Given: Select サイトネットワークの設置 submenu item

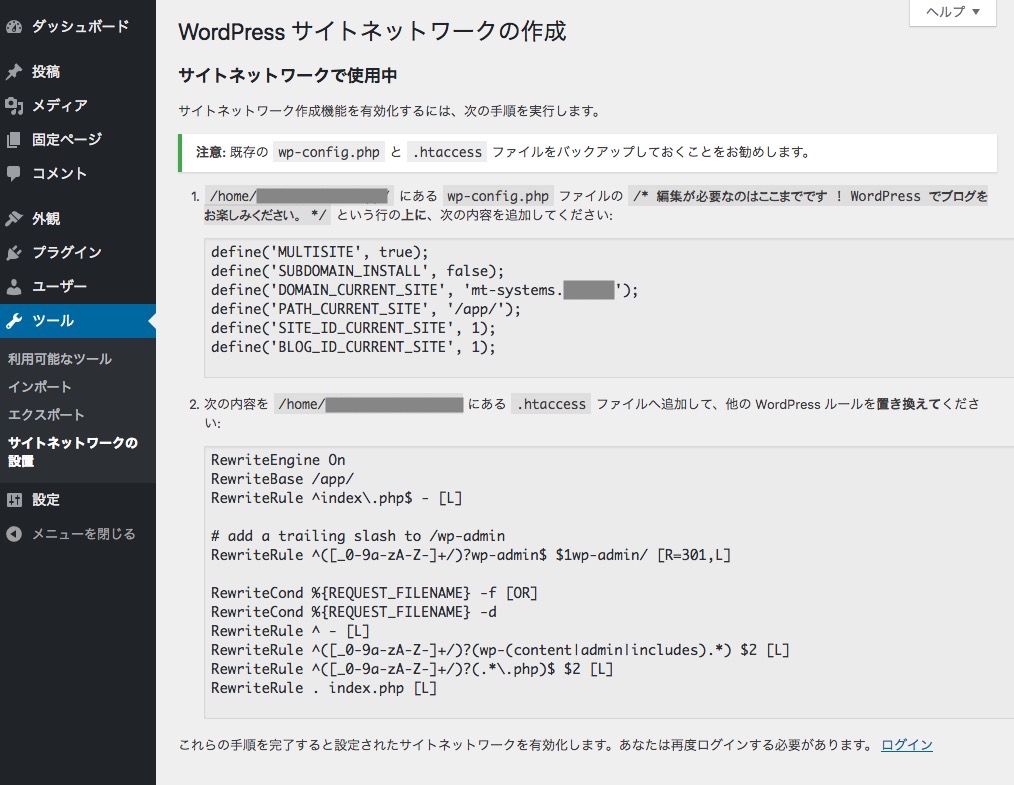Looking at the screenshot, I should [72, 451].
